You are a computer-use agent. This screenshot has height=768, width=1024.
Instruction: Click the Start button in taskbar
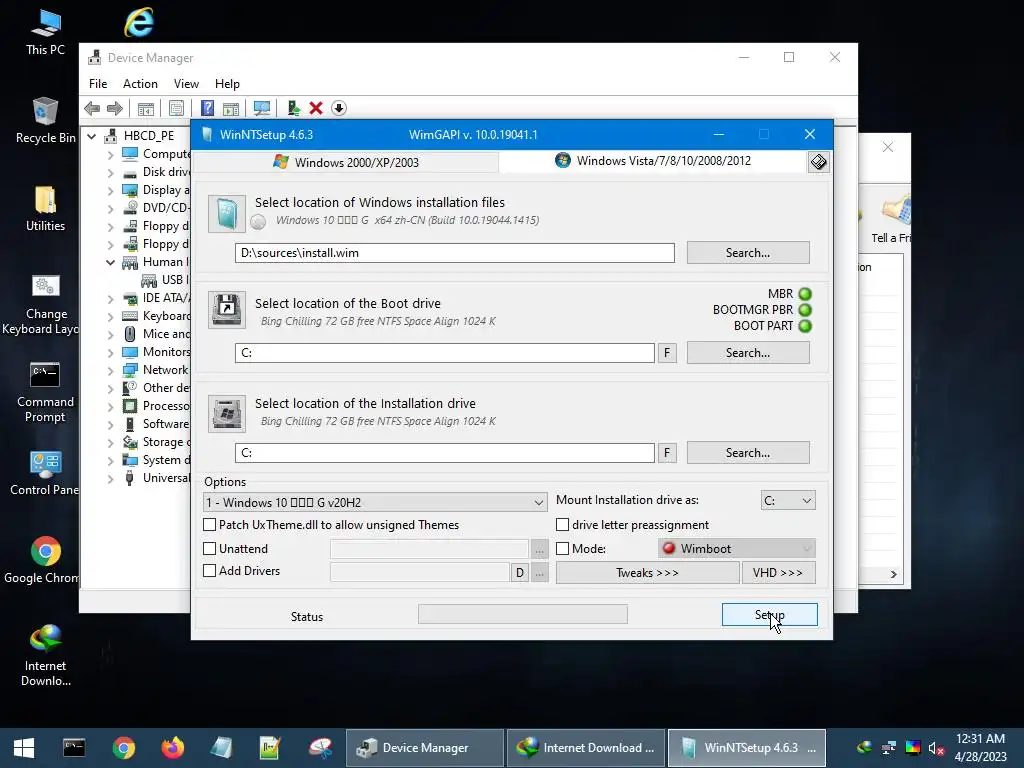[x=24, y=748]
